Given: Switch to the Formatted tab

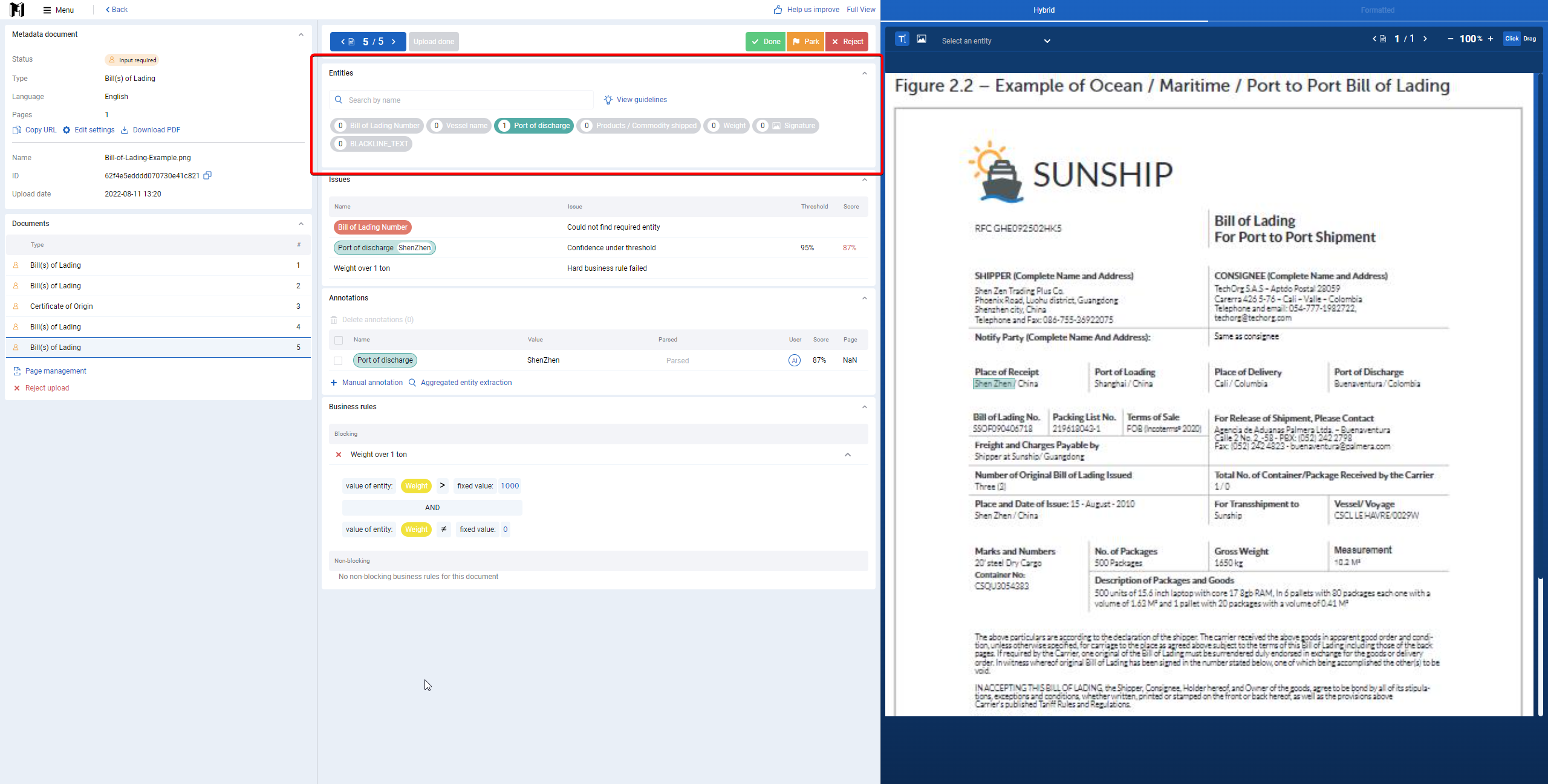Looking at the screenshot, I should 1377,10.
